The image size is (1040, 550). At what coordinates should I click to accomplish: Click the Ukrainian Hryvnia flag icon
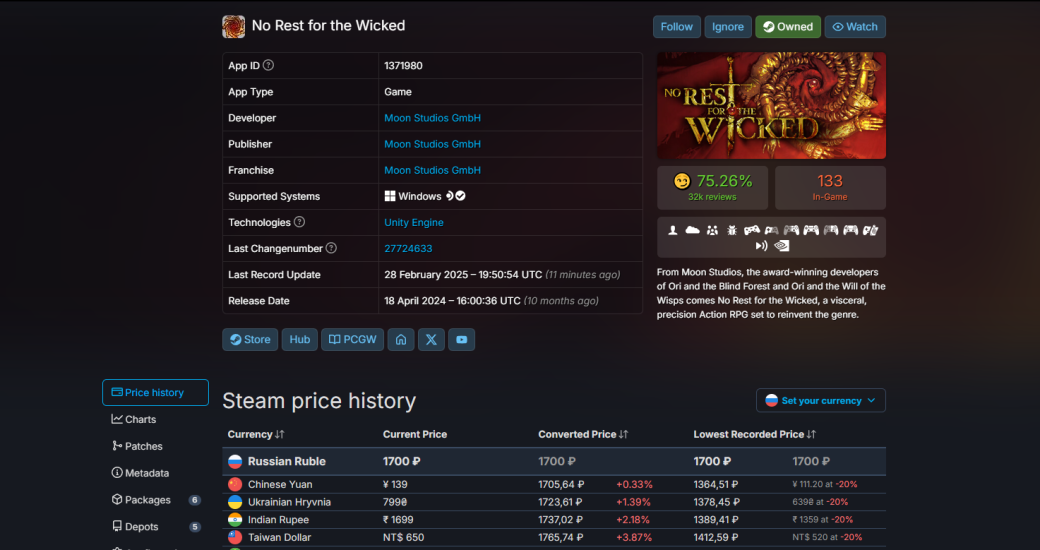235,502
